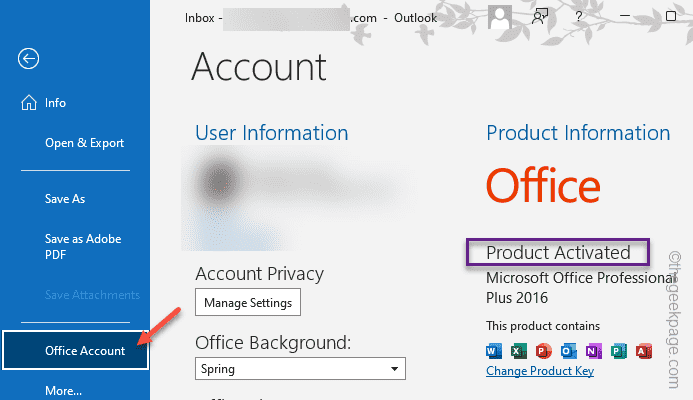Click the Outlook app icon

click(569, 351)
